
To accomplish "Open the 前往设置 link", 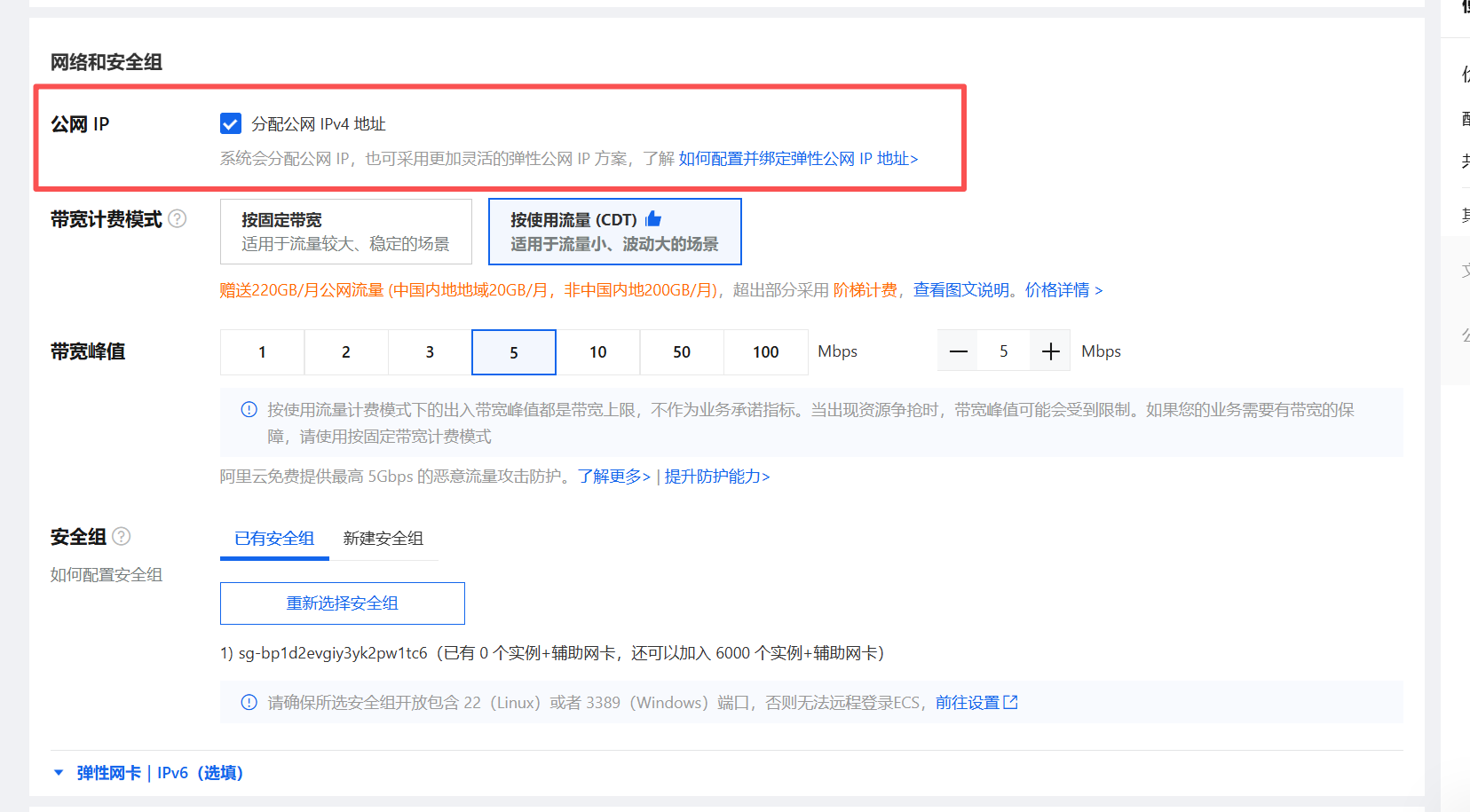I will tap(968, 703).
